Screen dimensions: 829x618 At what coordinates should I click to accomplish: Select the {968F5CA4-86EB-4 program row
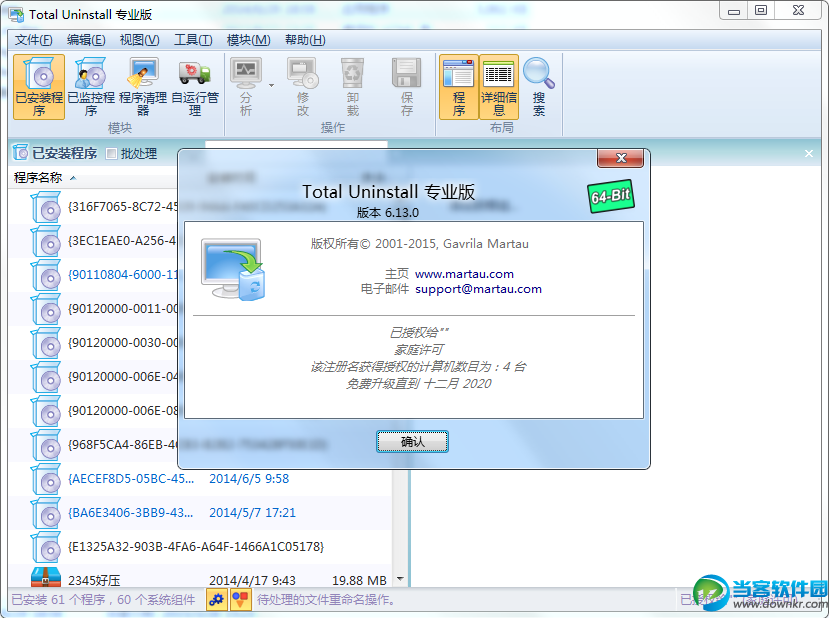coord(93,445)
